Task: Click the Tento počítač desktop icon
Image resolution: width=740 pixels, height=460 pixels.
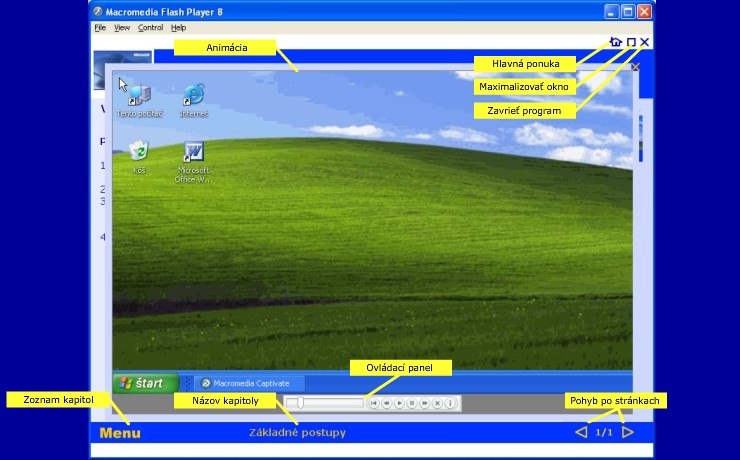Action: (140, 100)
